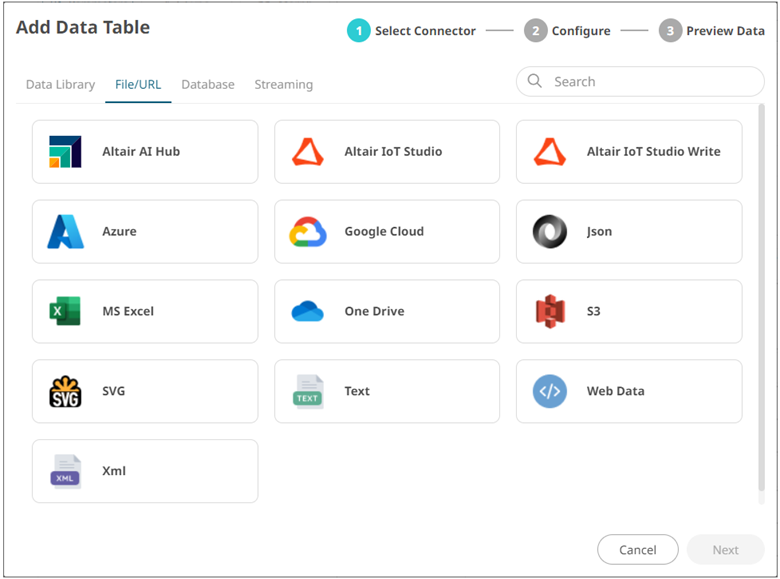The height and width of the screenshot is (579, 780).
Task: Click the Google Cloud connector icon
Action: pyautogui.click(x=308, y=232)
